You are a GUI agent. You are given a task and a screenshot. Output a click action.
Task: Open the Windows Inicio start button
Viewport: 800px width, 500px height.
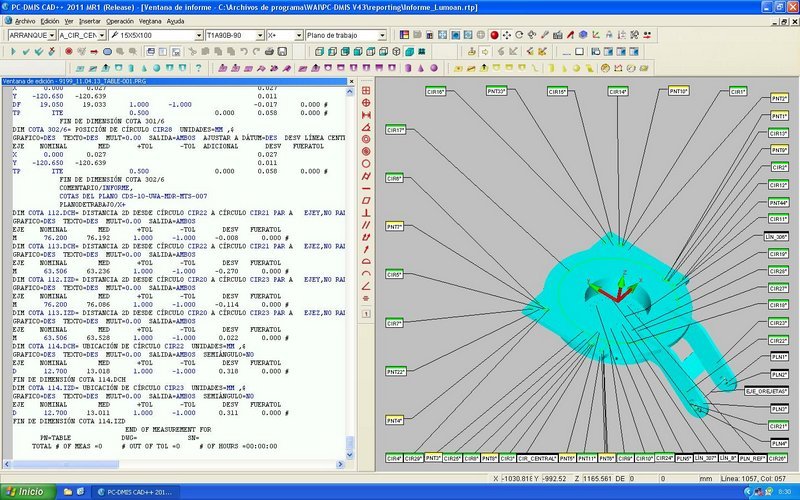[x=28, y=492]
